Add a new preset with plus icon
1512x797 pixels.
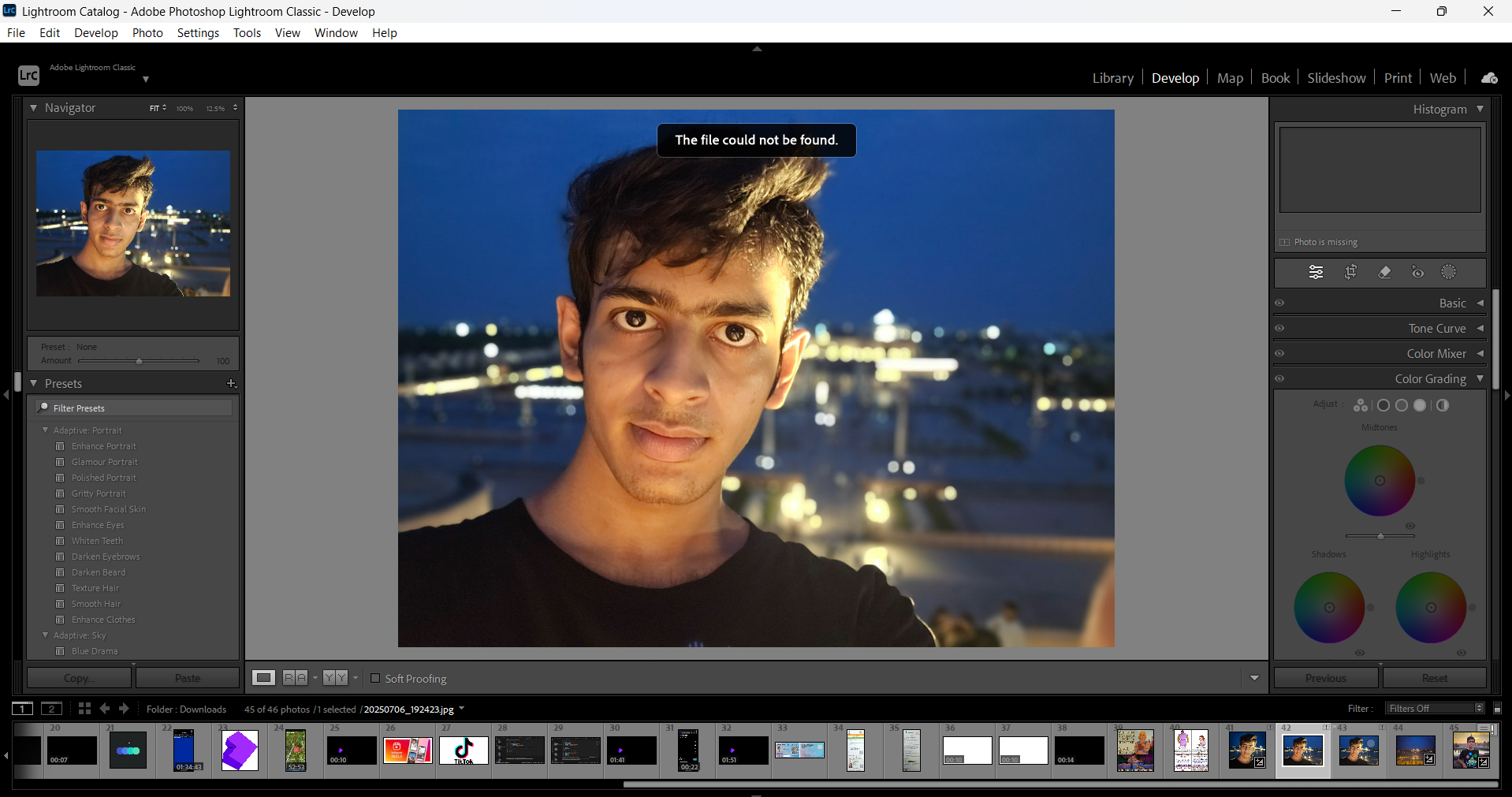232,384
